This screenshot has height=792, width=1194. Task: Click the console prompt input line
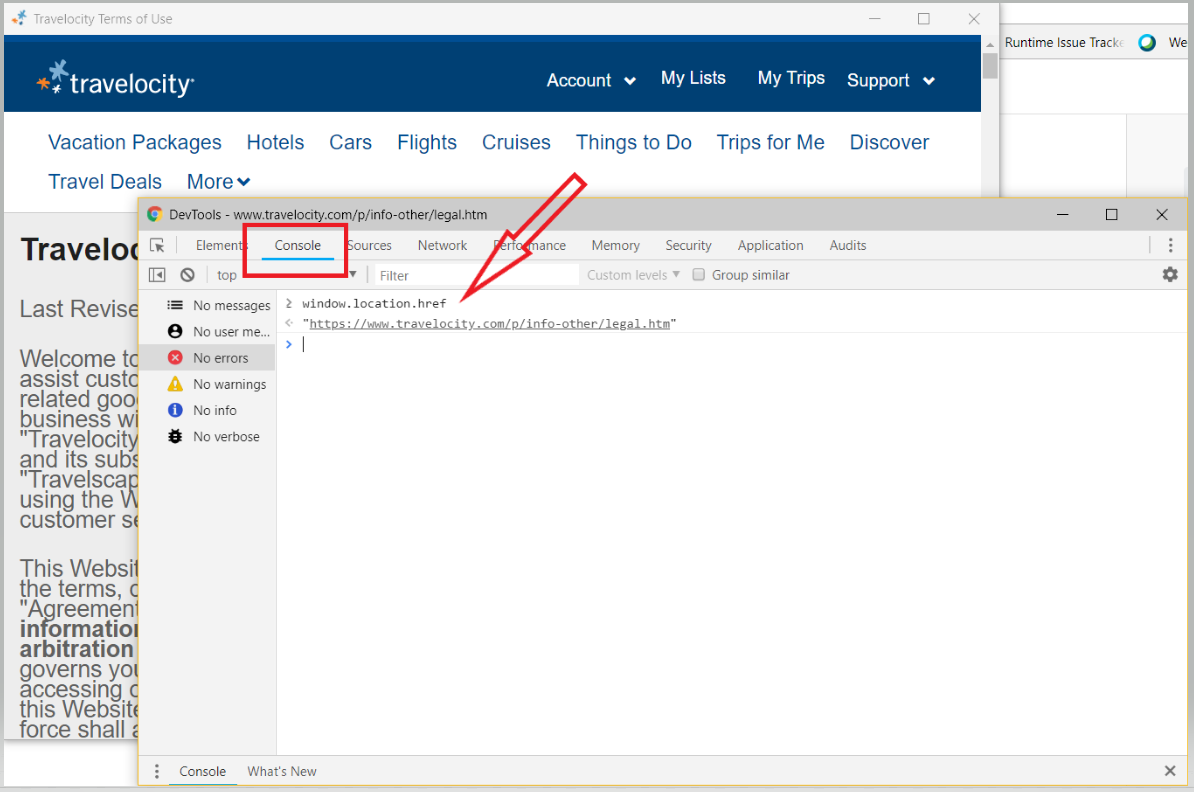(x=731, y=345)
